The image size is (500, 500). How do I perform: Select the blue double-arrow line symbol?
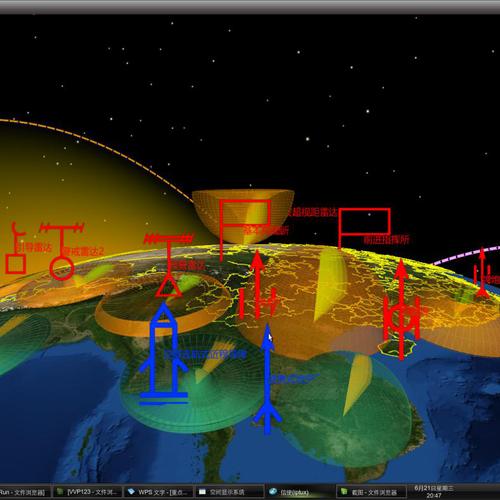point(267,378)
